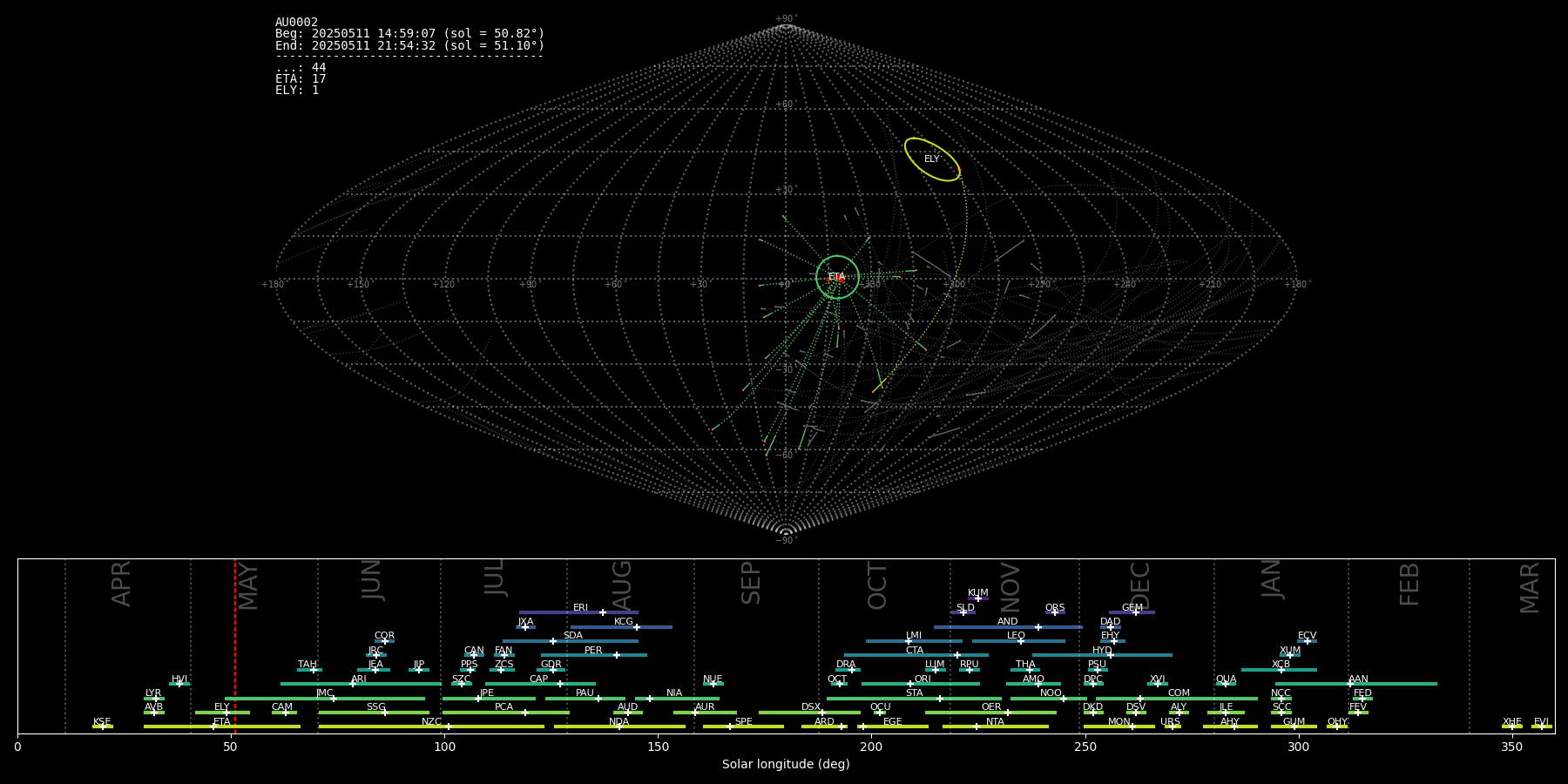The height and width of the screenshot is (784, 1568).
Task: Click the GEM shower label in timeline
Action: (1132, 608)
